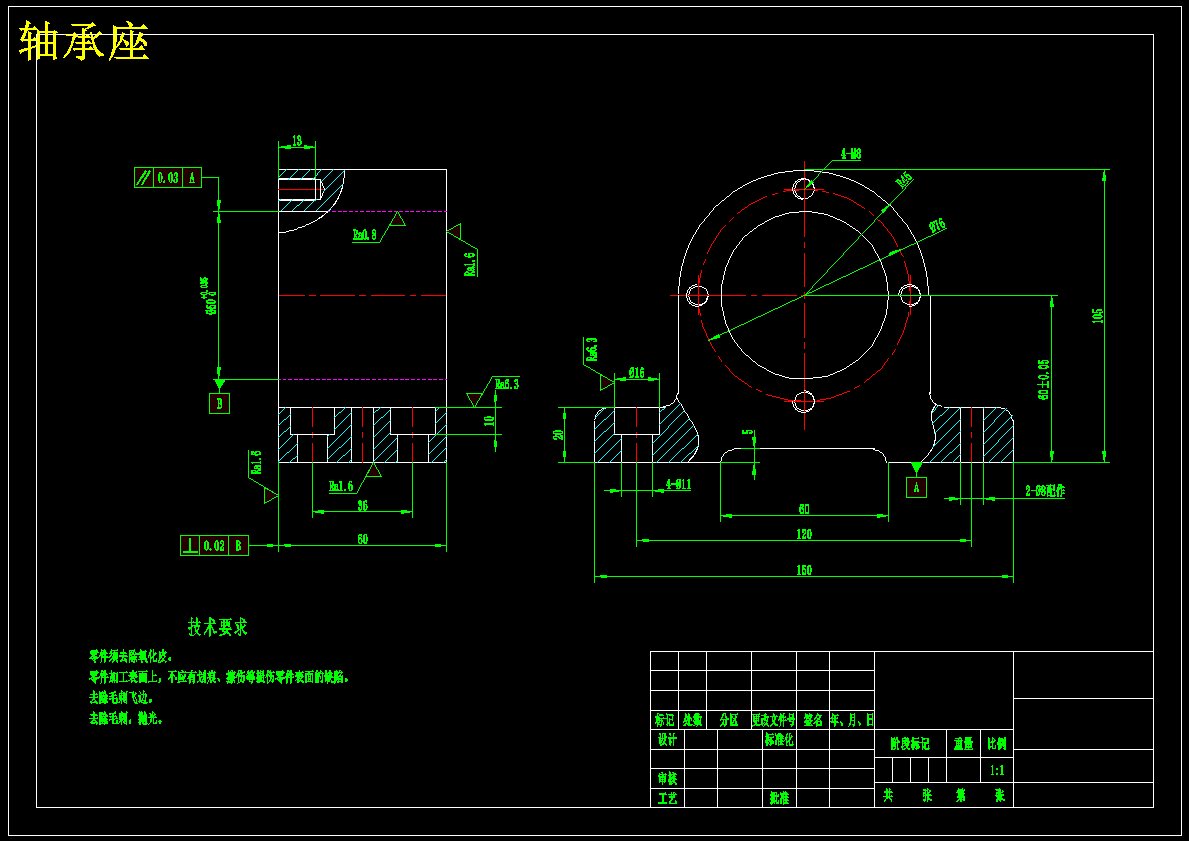
Task: Select the "60±0.05" center height dimension
Action: (1044, 379)
